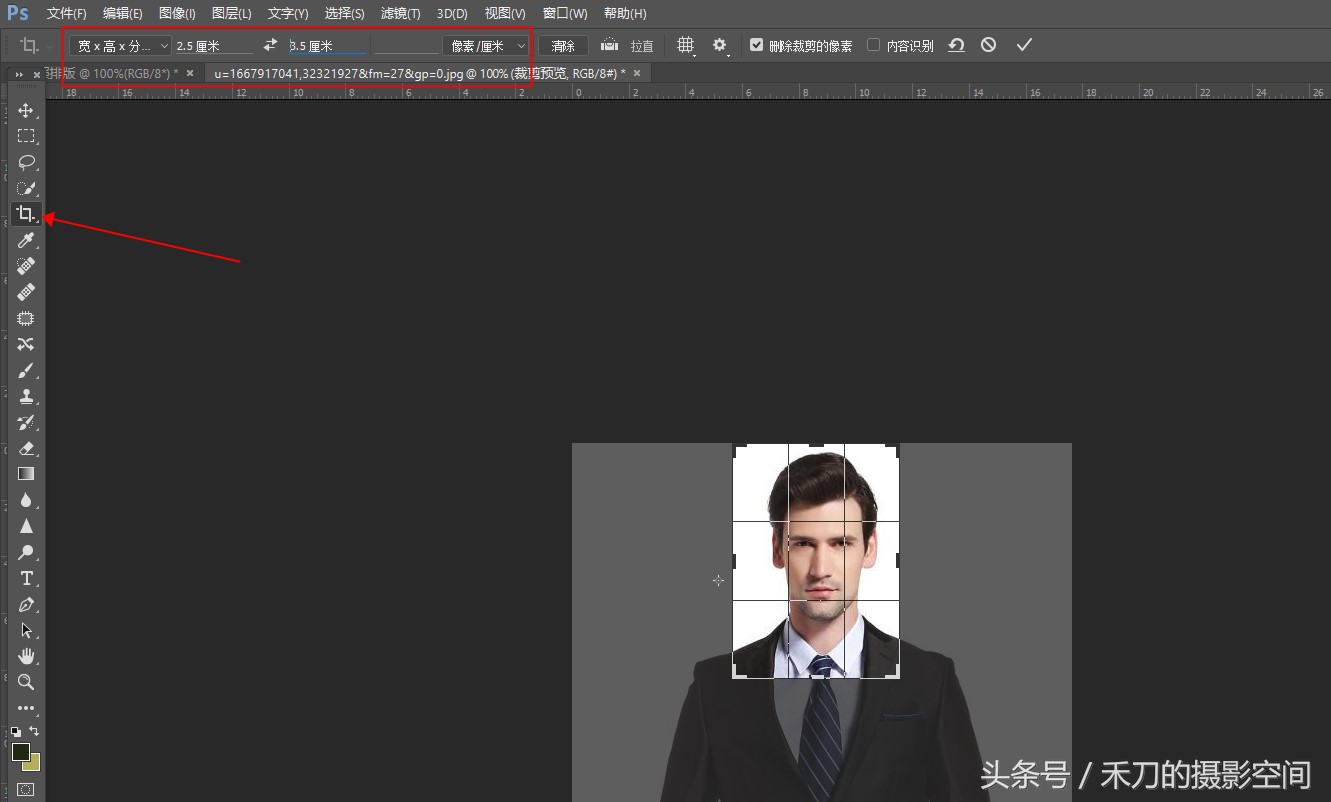Open the 图像(I) menu
The height and width of the screenshot is (802, 1331).
point(177,13)
